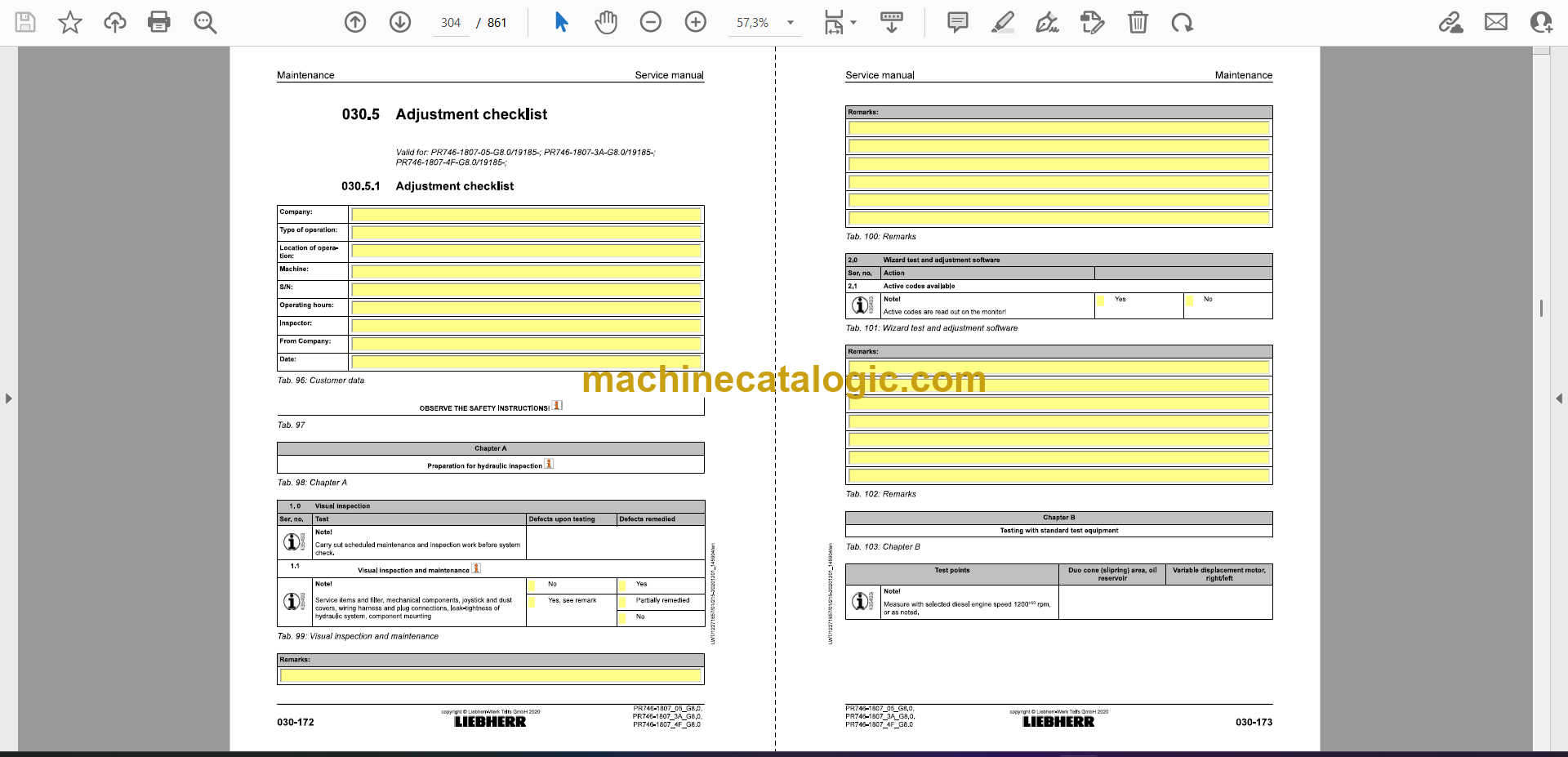1568x757 pixels.
Task: Open the sign document tool
Action: (x=1048, y=22)
